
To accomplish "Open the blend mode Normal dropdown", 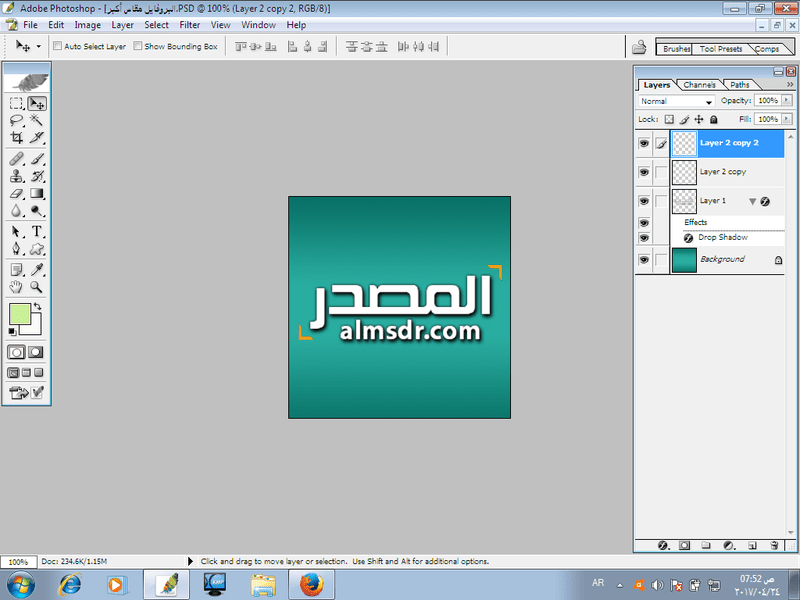I will [677, 101].
